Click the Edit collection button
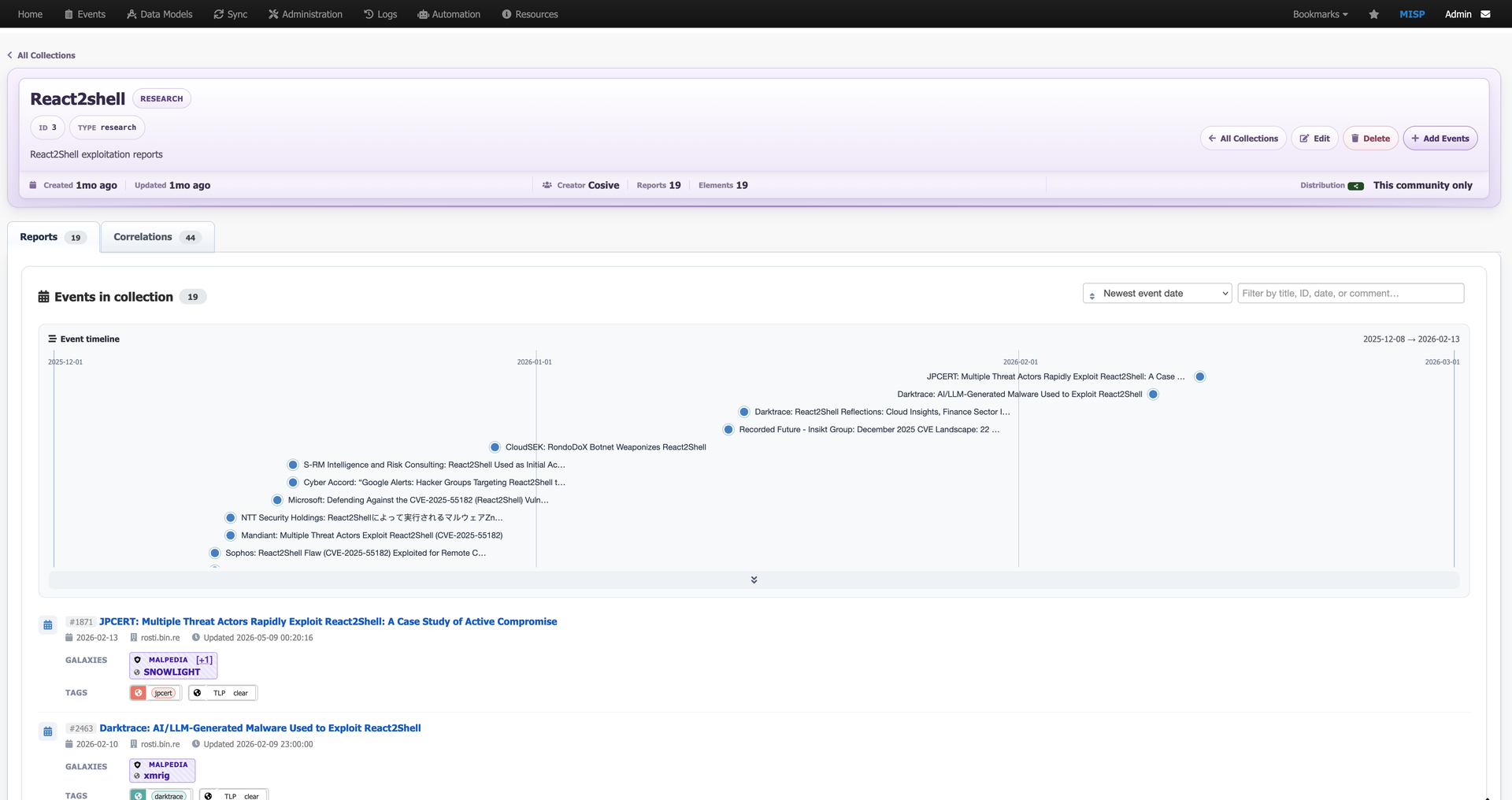This screenshot has width=1512, height=800. [1314, 139]
